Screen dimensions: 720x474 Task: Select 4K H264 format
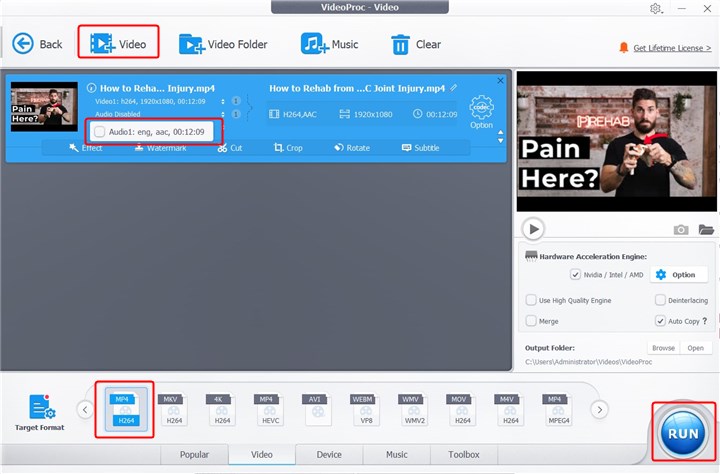click(222, 409)
